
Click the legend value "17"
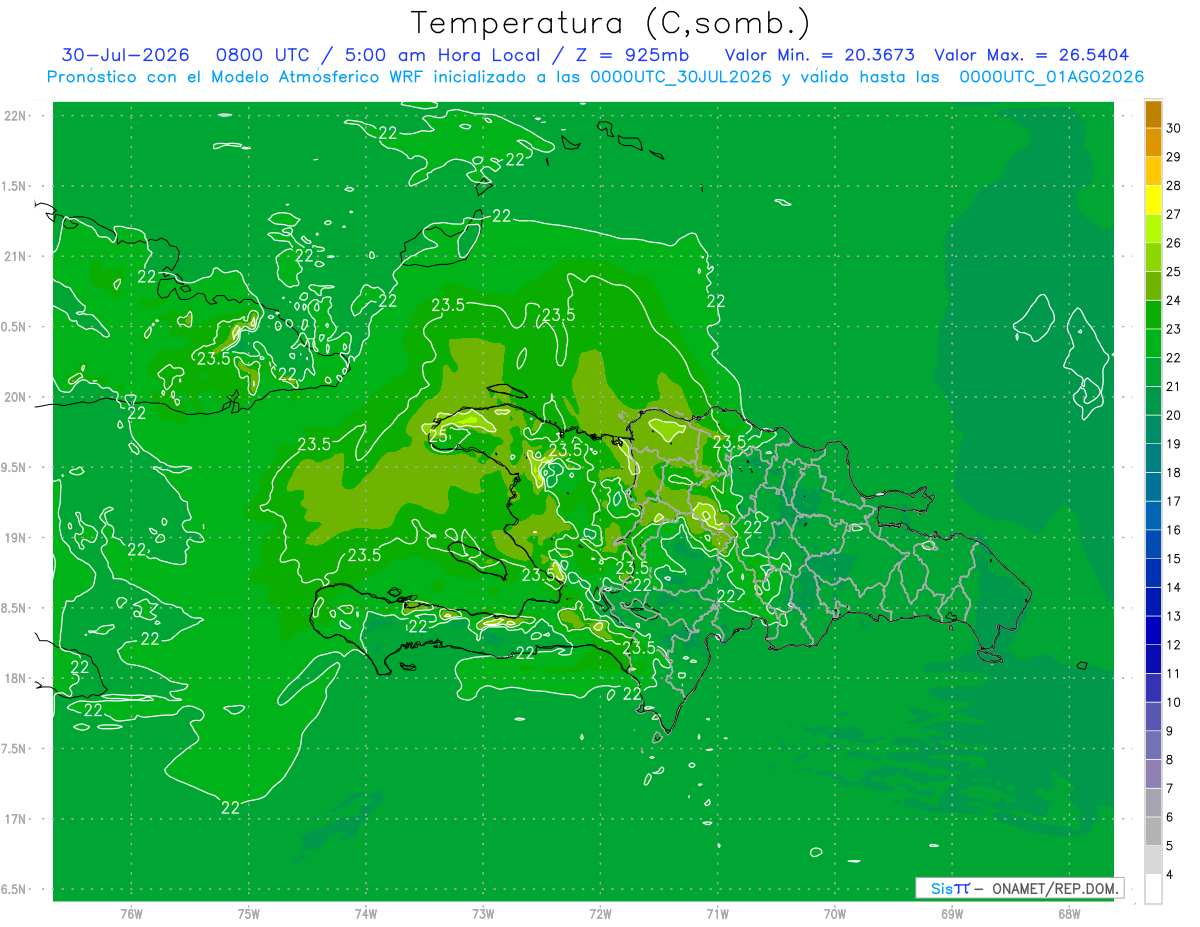tap(1174, 501)
